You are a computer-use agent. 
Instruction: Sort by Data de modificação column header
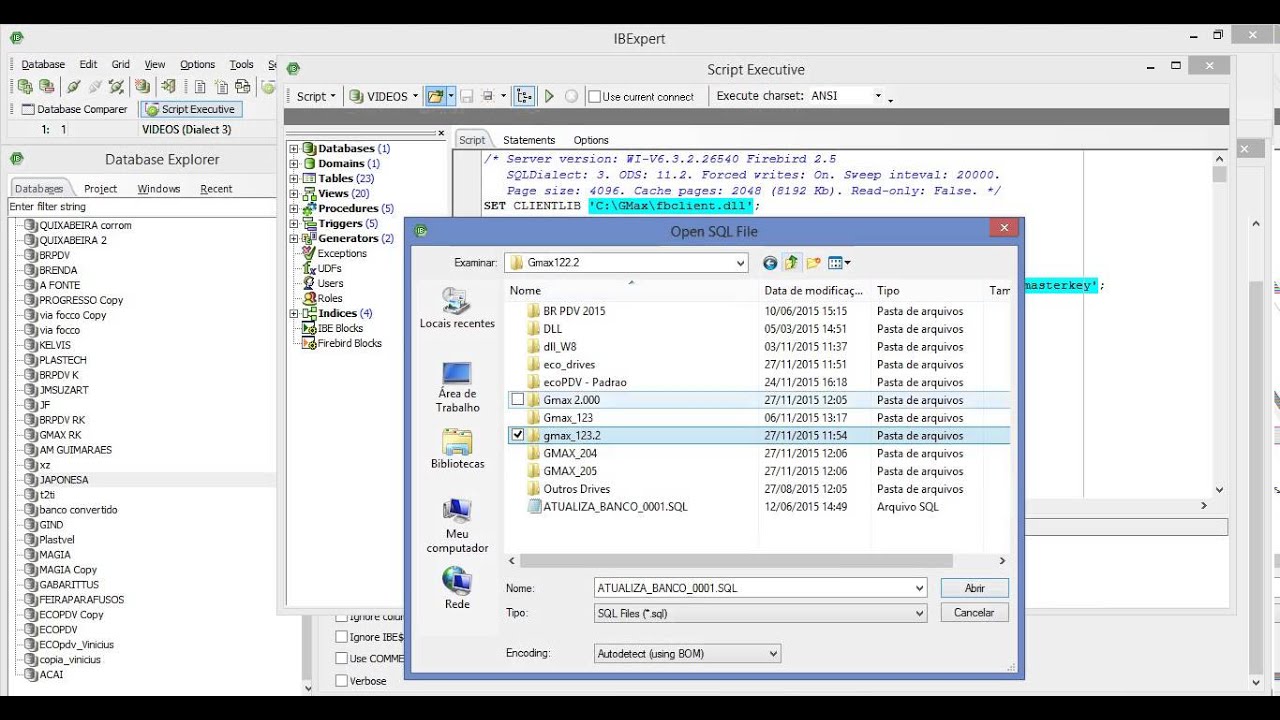point(814,290)
